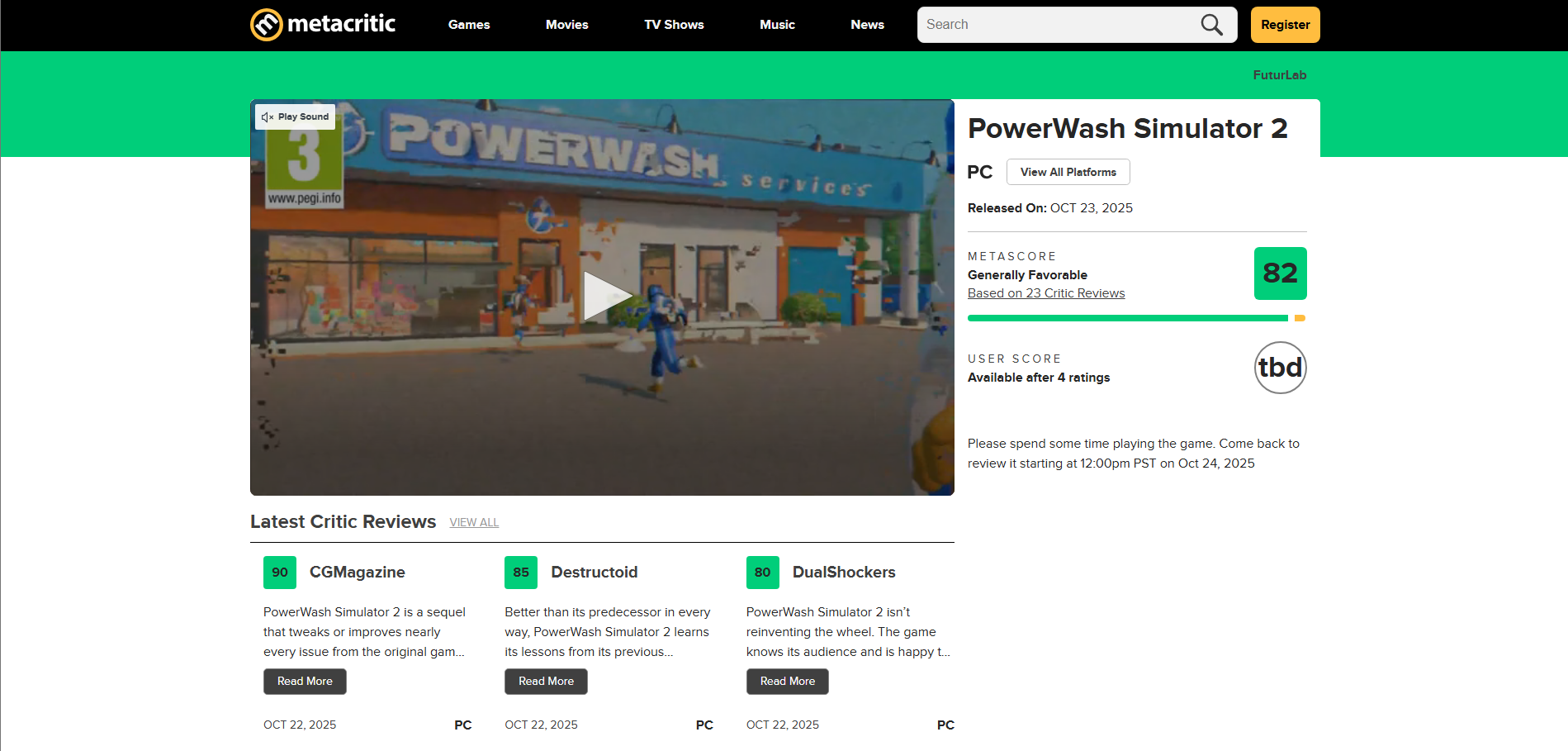This screenshot has height=751, width=1568.
Task: Click the Metacritic logo icon
Action: click(x=267, y=25)
